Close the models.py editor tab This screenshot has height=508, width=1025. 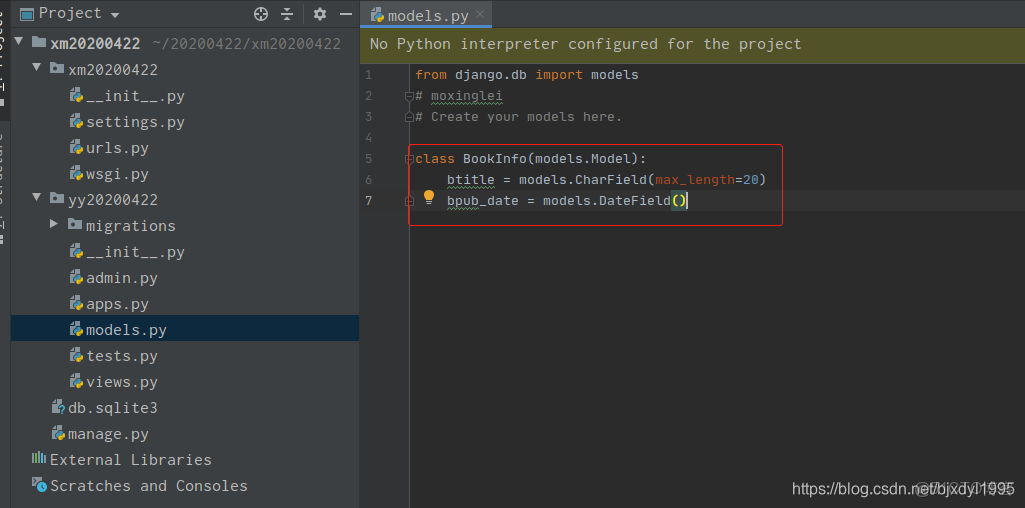pos(480,14)
